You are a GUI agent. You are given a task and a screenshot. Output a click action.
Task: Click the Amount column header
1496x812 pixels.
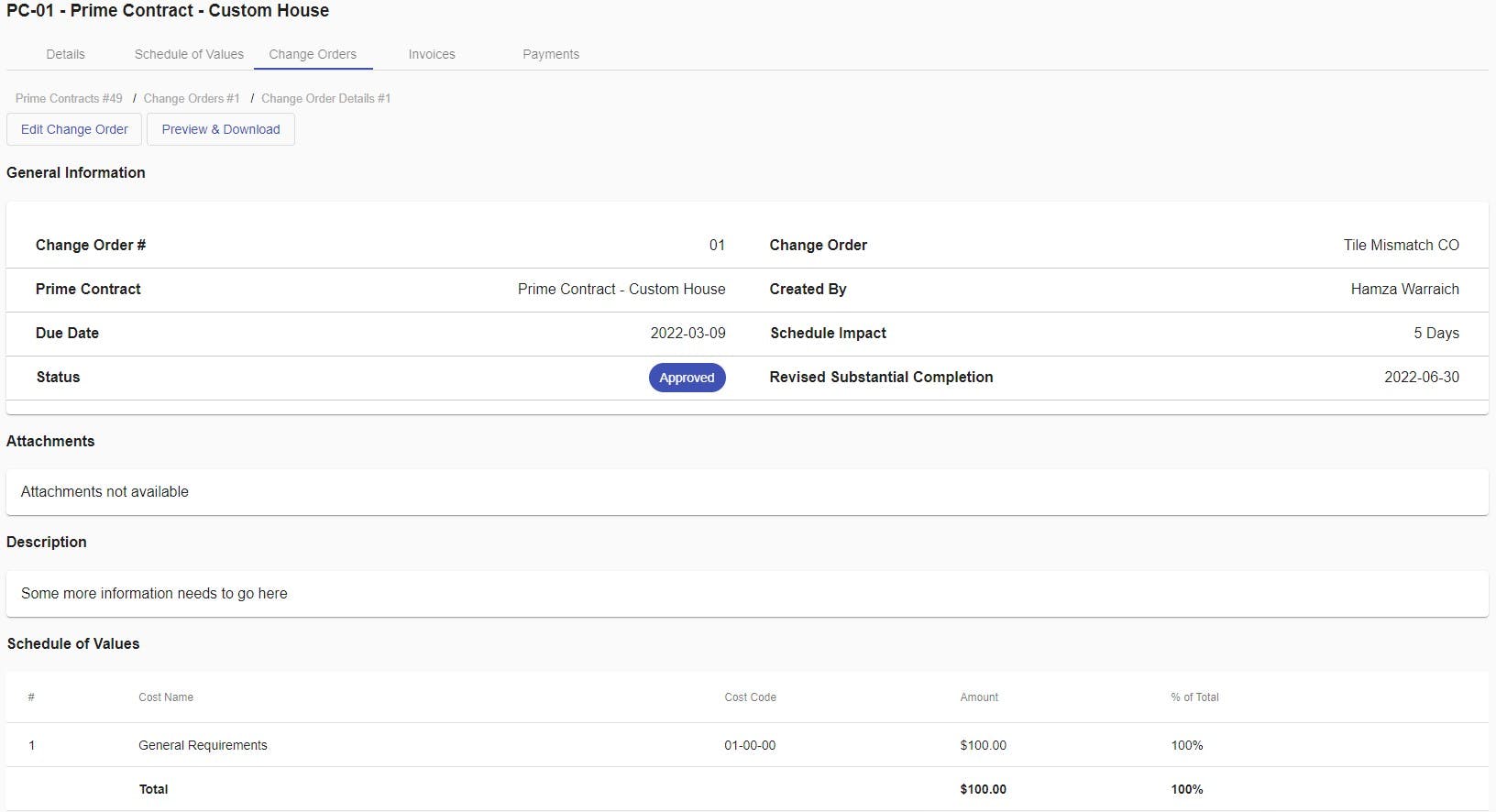tap(979, 697)
